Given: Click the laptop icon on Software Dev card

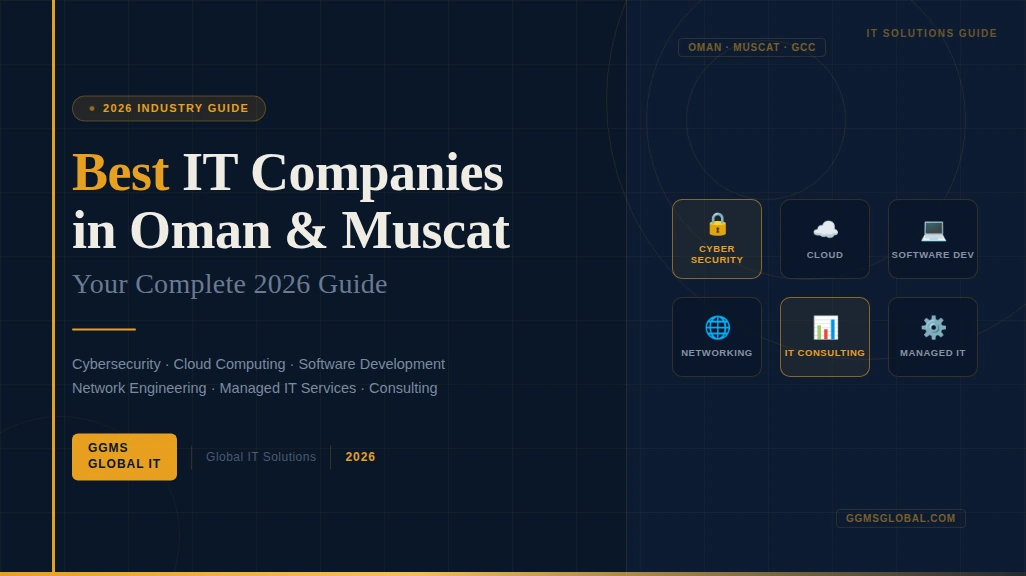Looking at the screenshot, I should [x=933, y=230].
